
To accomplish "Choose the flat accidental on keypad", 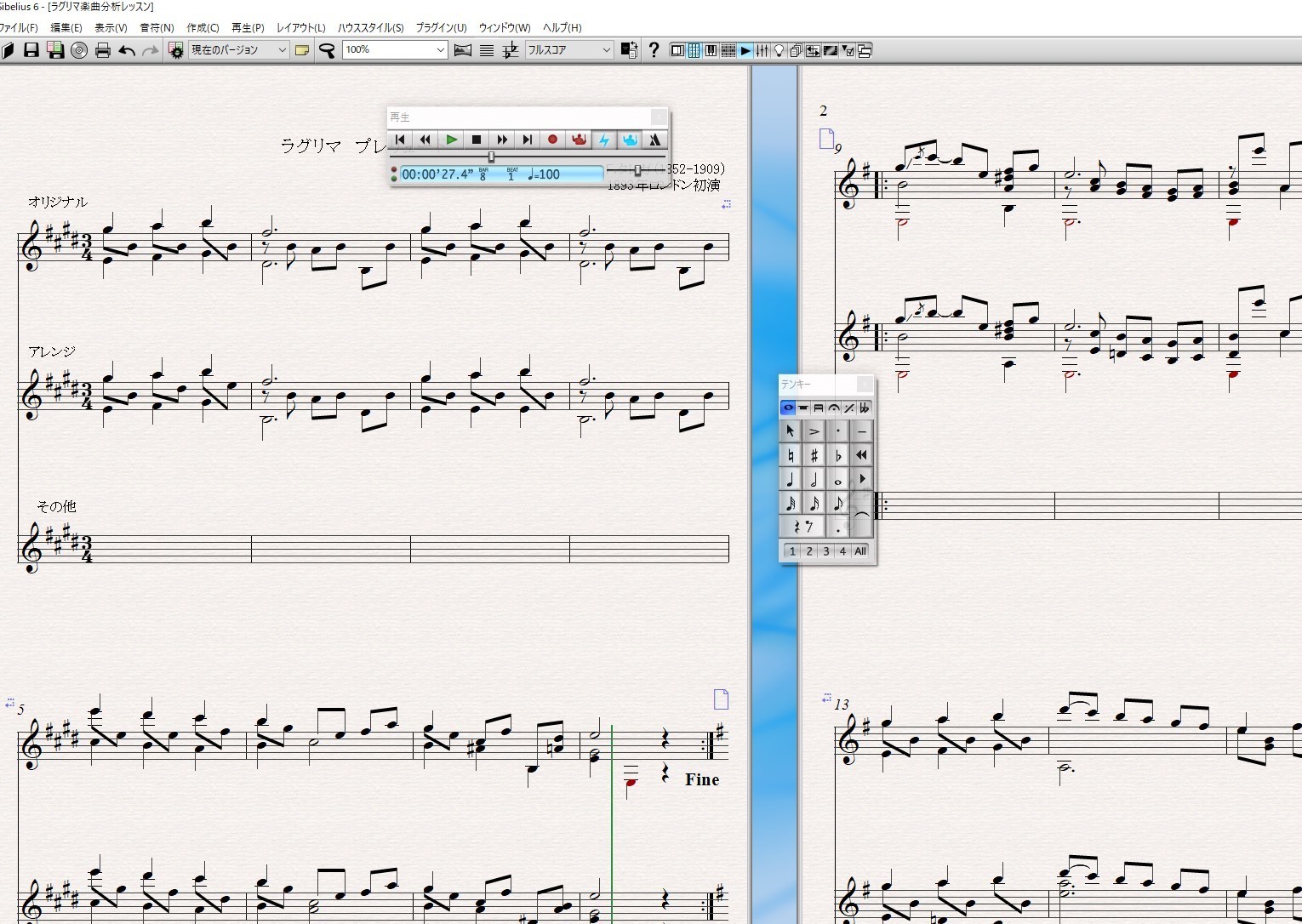I will (837, 455).
